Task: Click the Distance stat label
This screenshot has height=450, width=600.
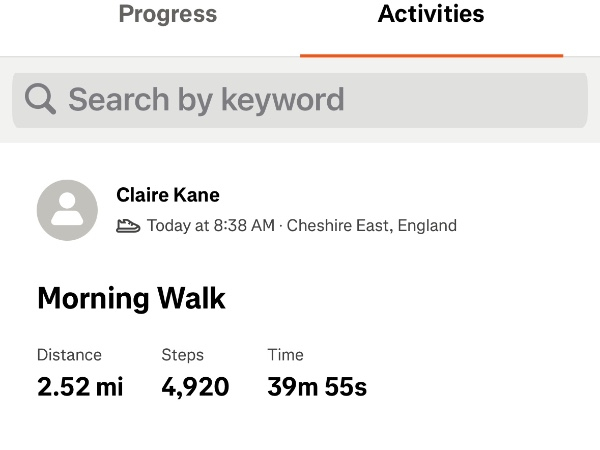Action: point(69,355)
